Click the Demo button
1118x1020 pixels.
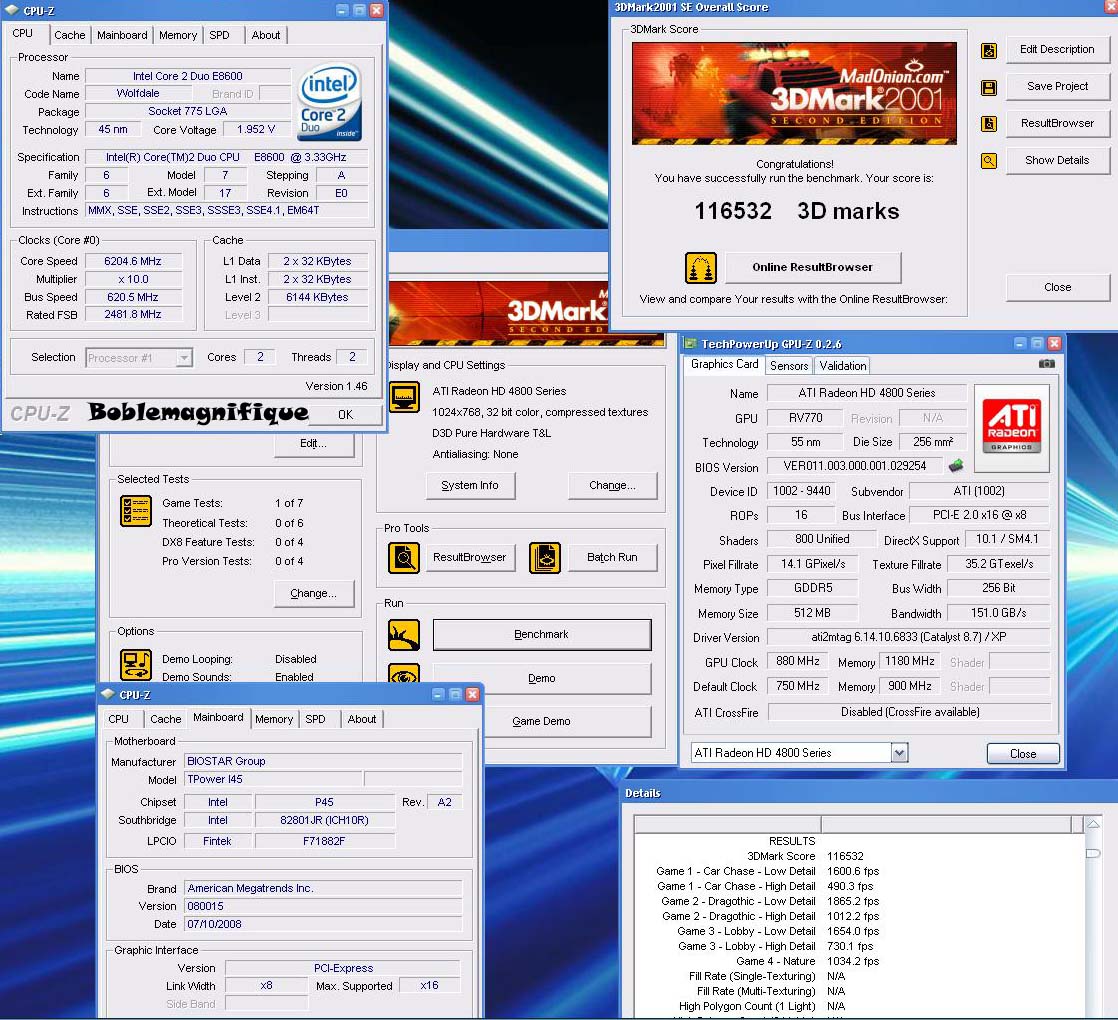pos(542,678)
